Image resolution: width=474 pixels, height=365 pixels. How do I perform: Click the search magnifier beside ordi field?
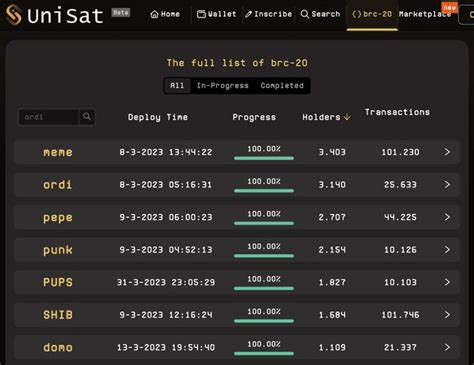87,117
